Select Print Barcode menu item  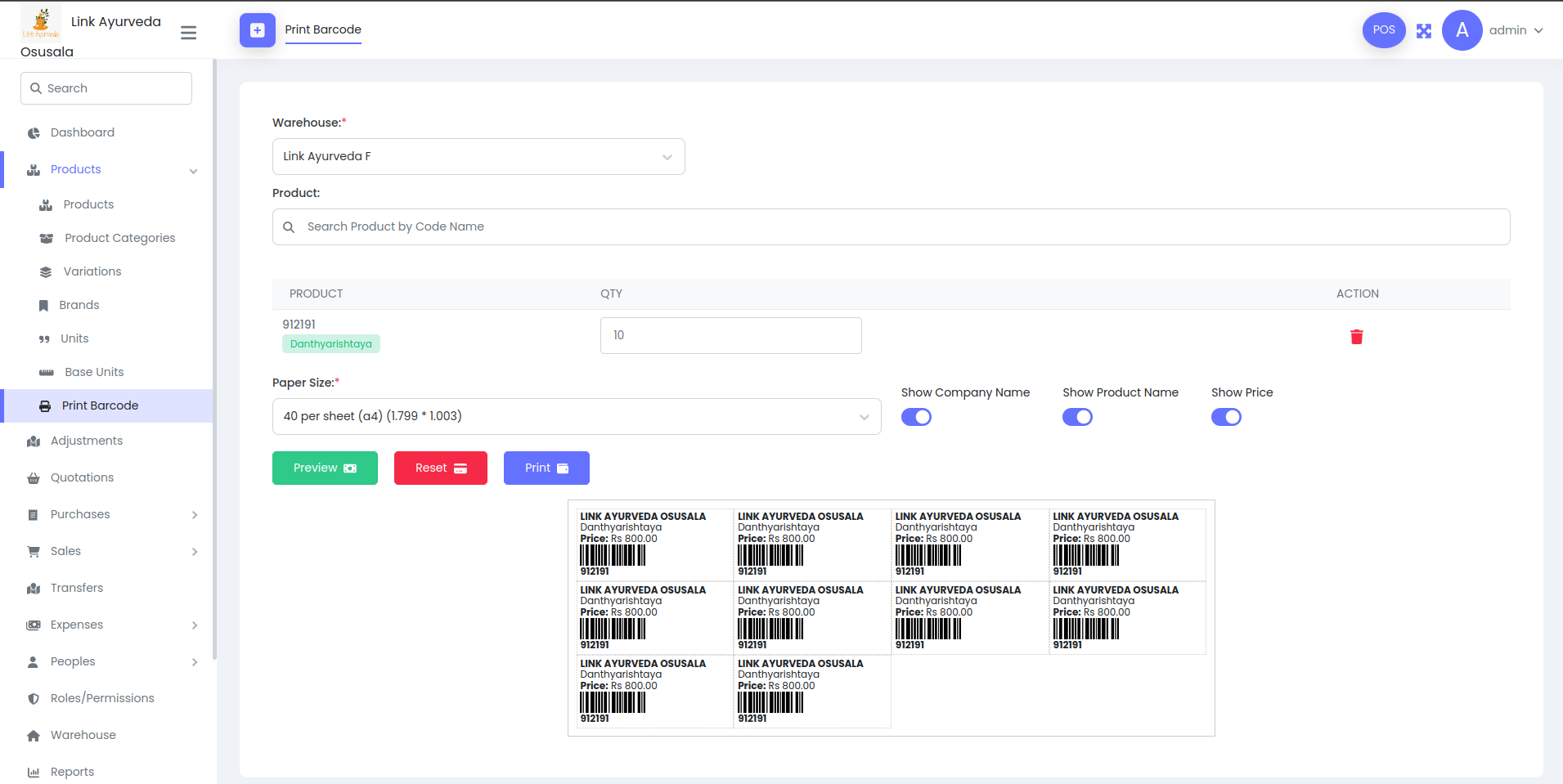108,405
